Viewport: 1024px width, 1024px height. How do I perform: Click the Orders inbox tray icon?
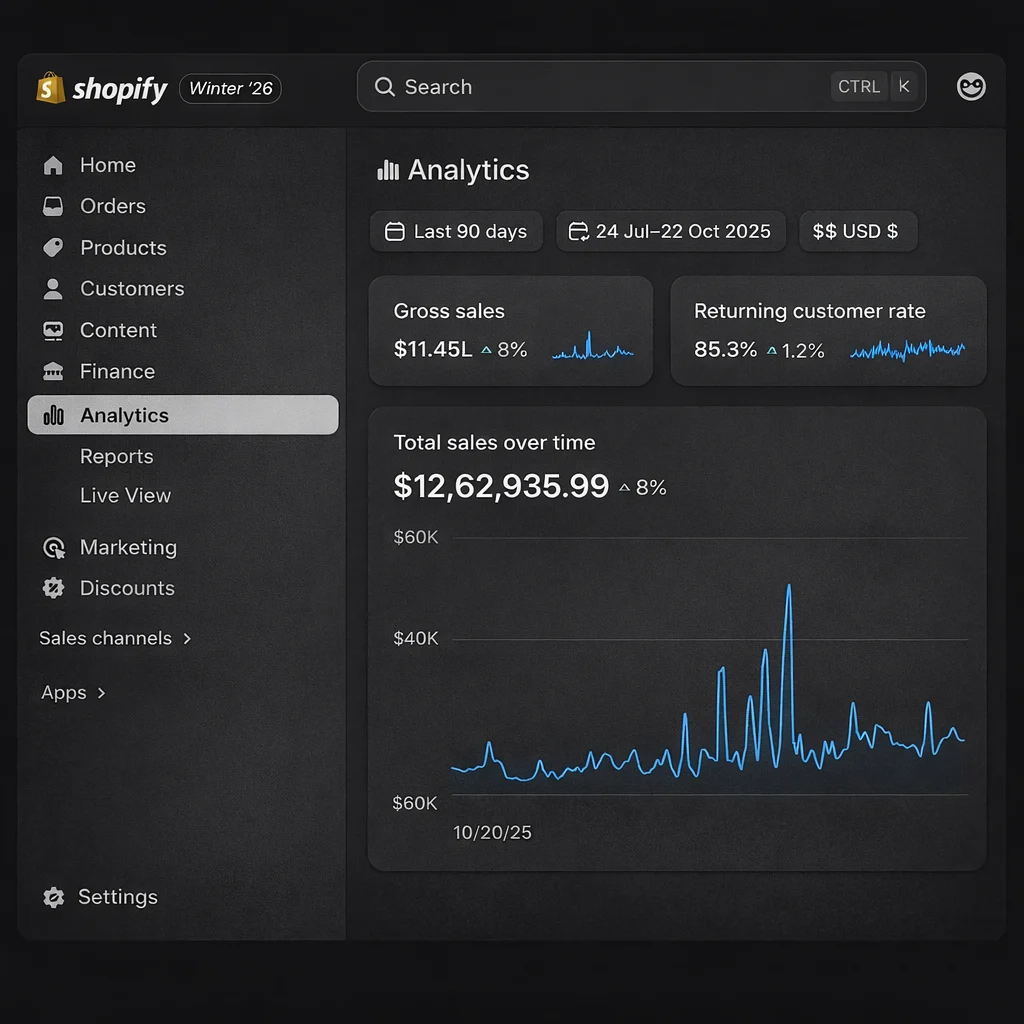point(53,207)
